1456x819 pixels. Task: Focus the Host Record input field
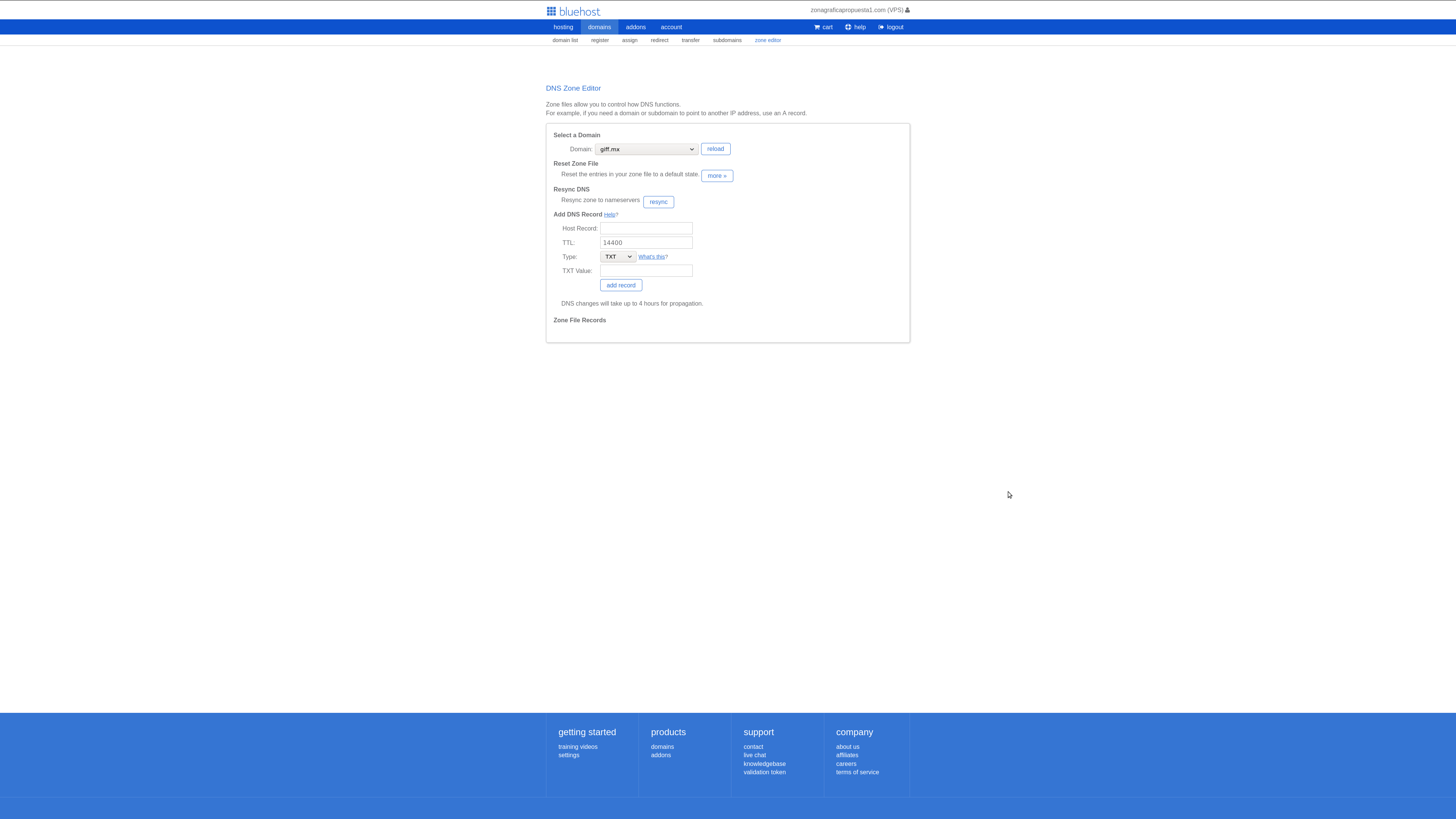646,228
